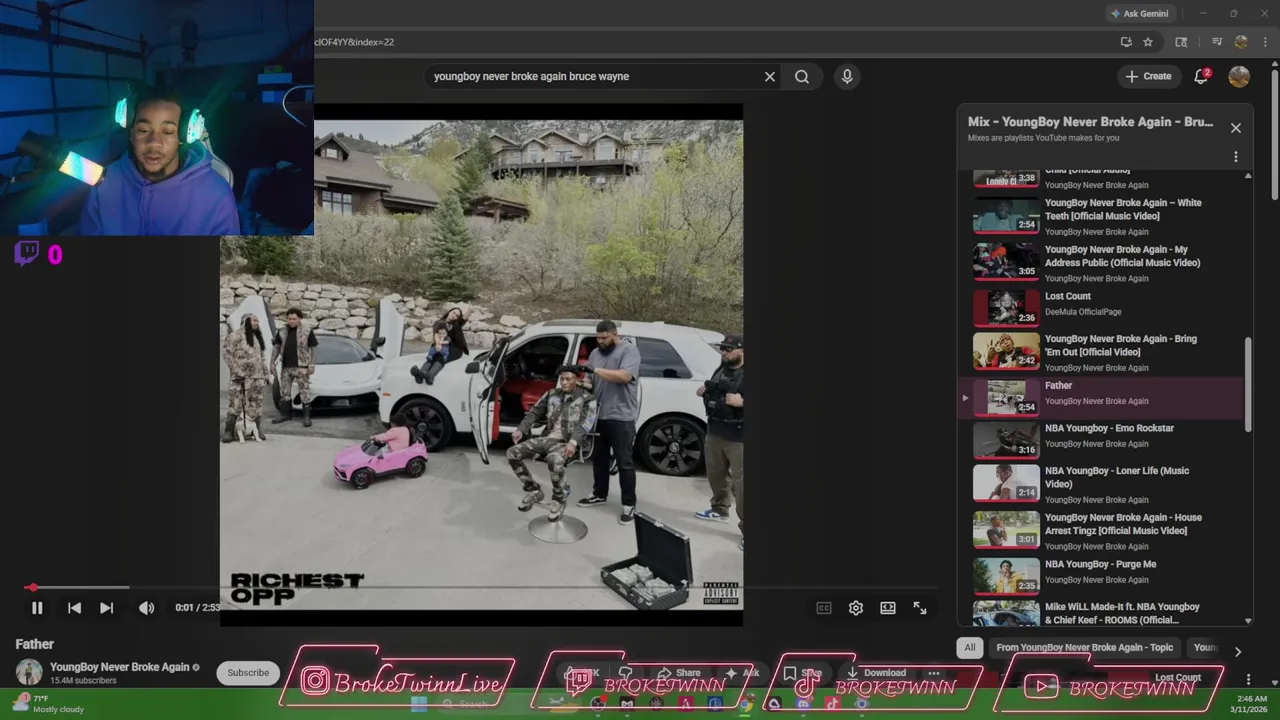Enter fullscreen mode

tap(920, 608)
